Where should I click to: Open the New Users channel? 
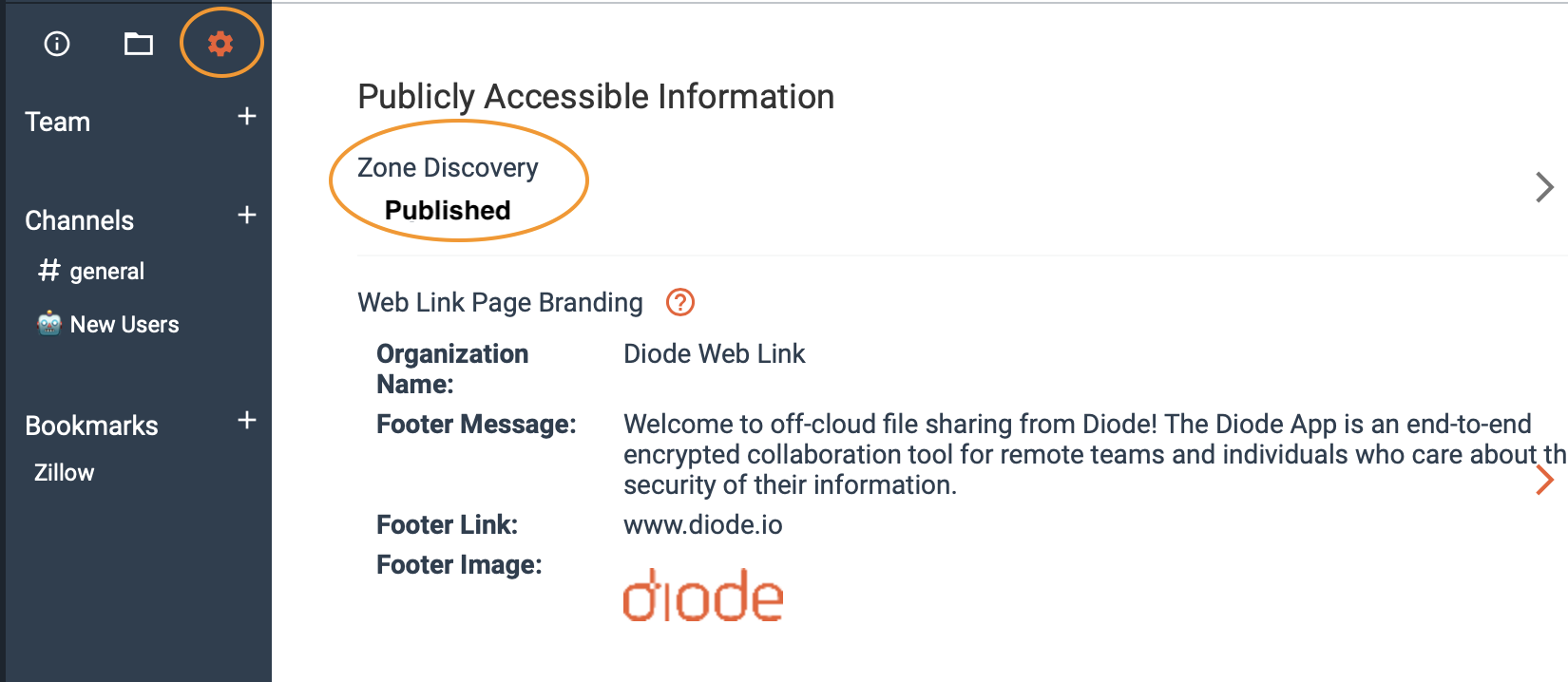[x=124, y=325]
